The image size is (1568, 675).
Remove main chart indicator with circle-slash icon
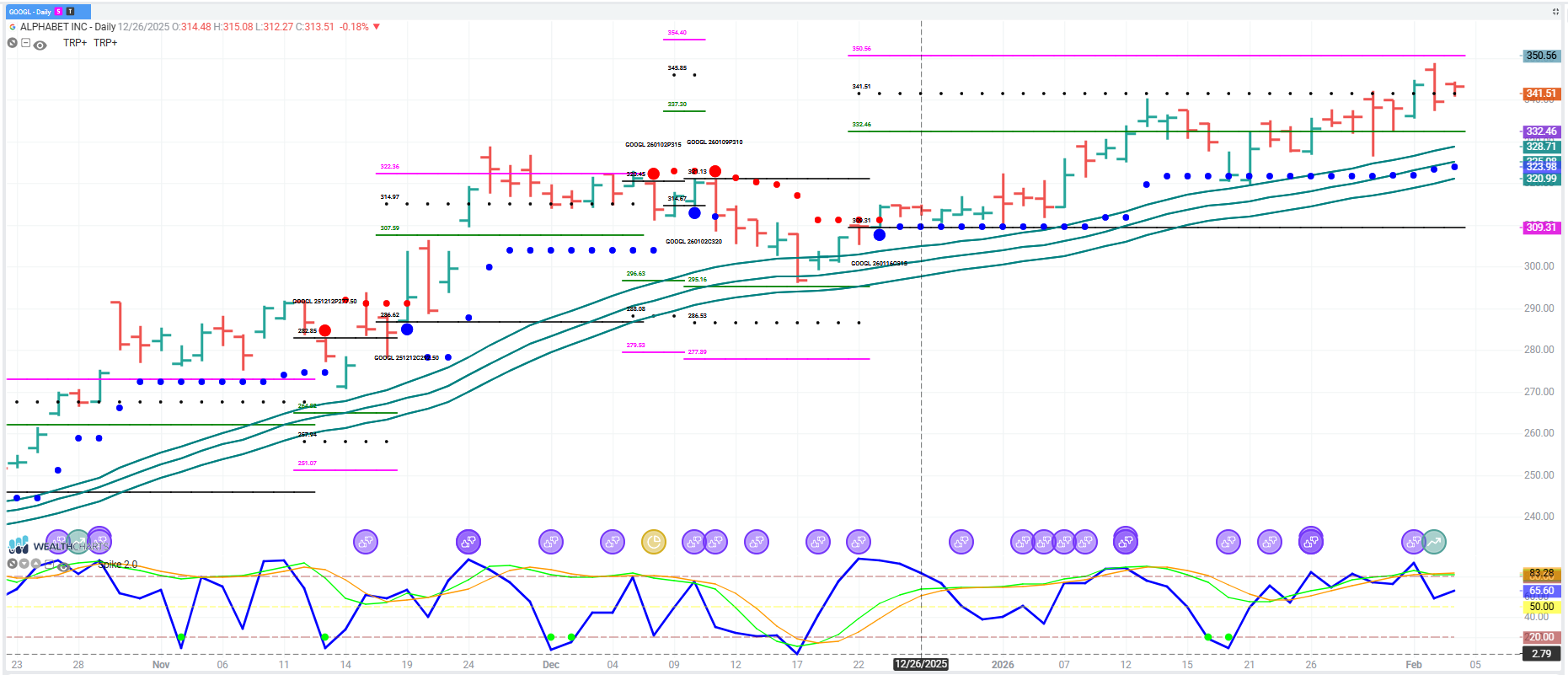(x=13, y=43)
